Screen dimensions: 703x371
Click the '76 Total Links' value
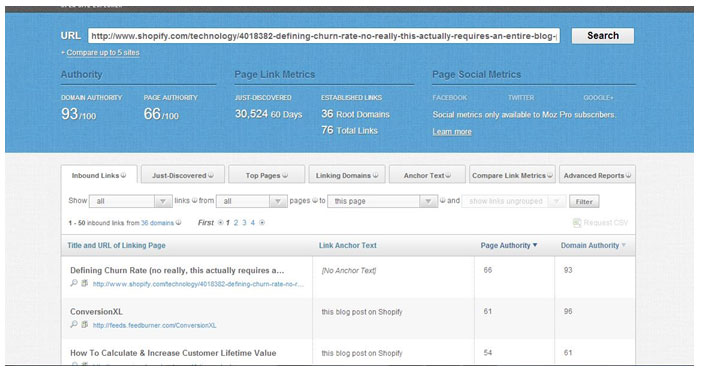tap(349, 130)
